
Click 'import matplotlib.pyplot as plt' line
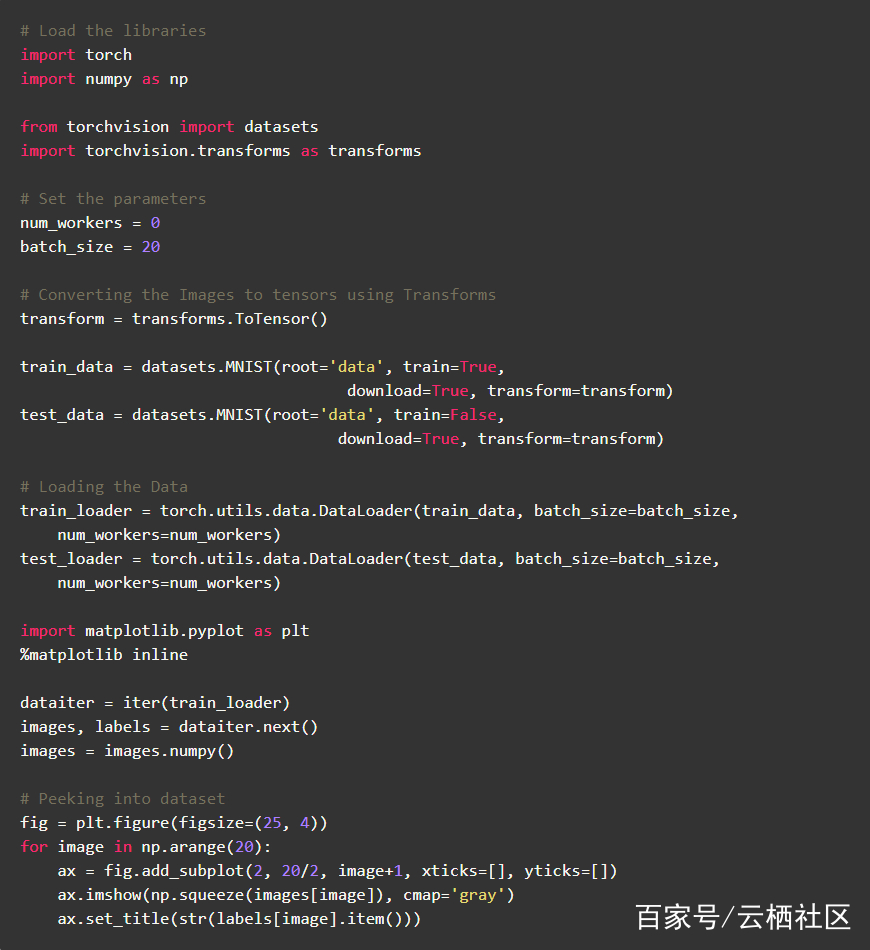click(x=165, y=631)
